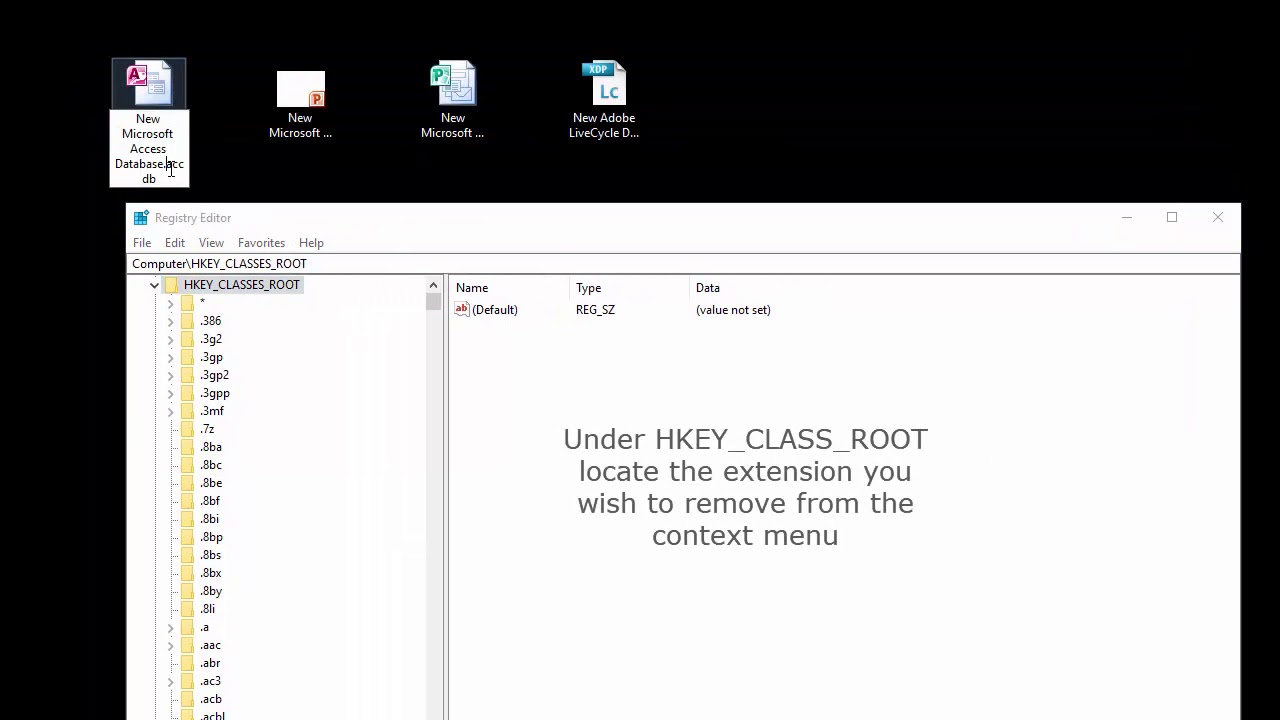Click the REG_SZ type cell
The image size is (1280, 720).
595,310
